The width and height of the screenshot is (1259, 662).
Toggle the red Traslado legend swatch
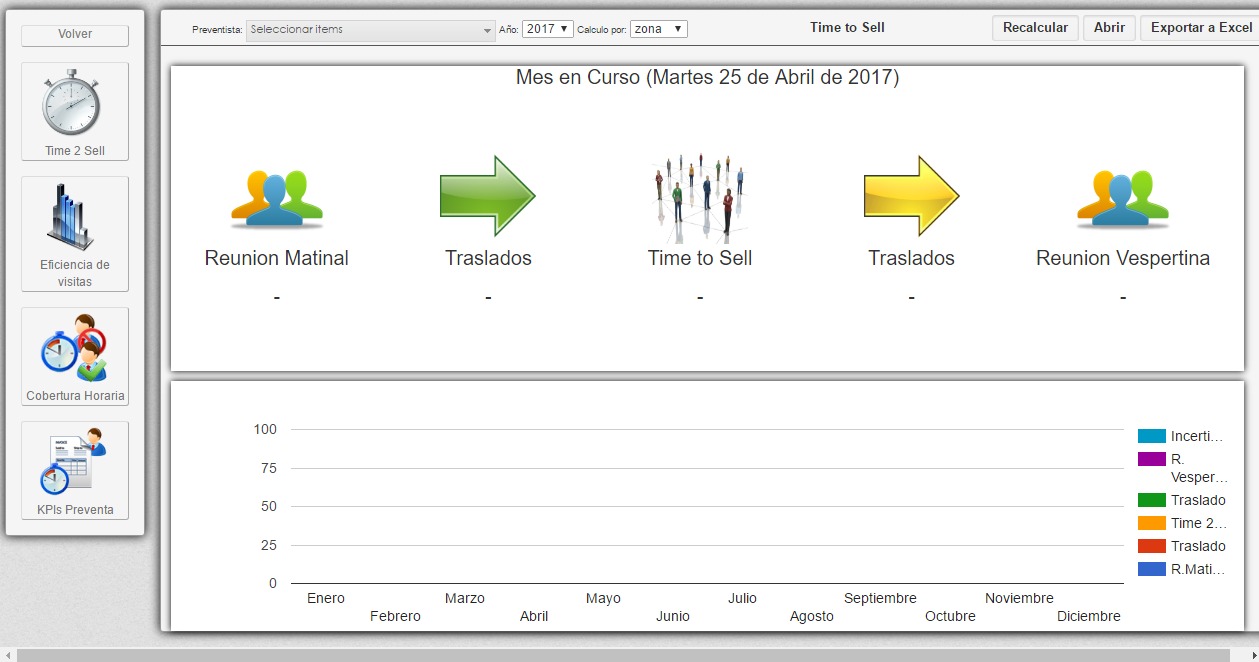tap(1152, 546)
